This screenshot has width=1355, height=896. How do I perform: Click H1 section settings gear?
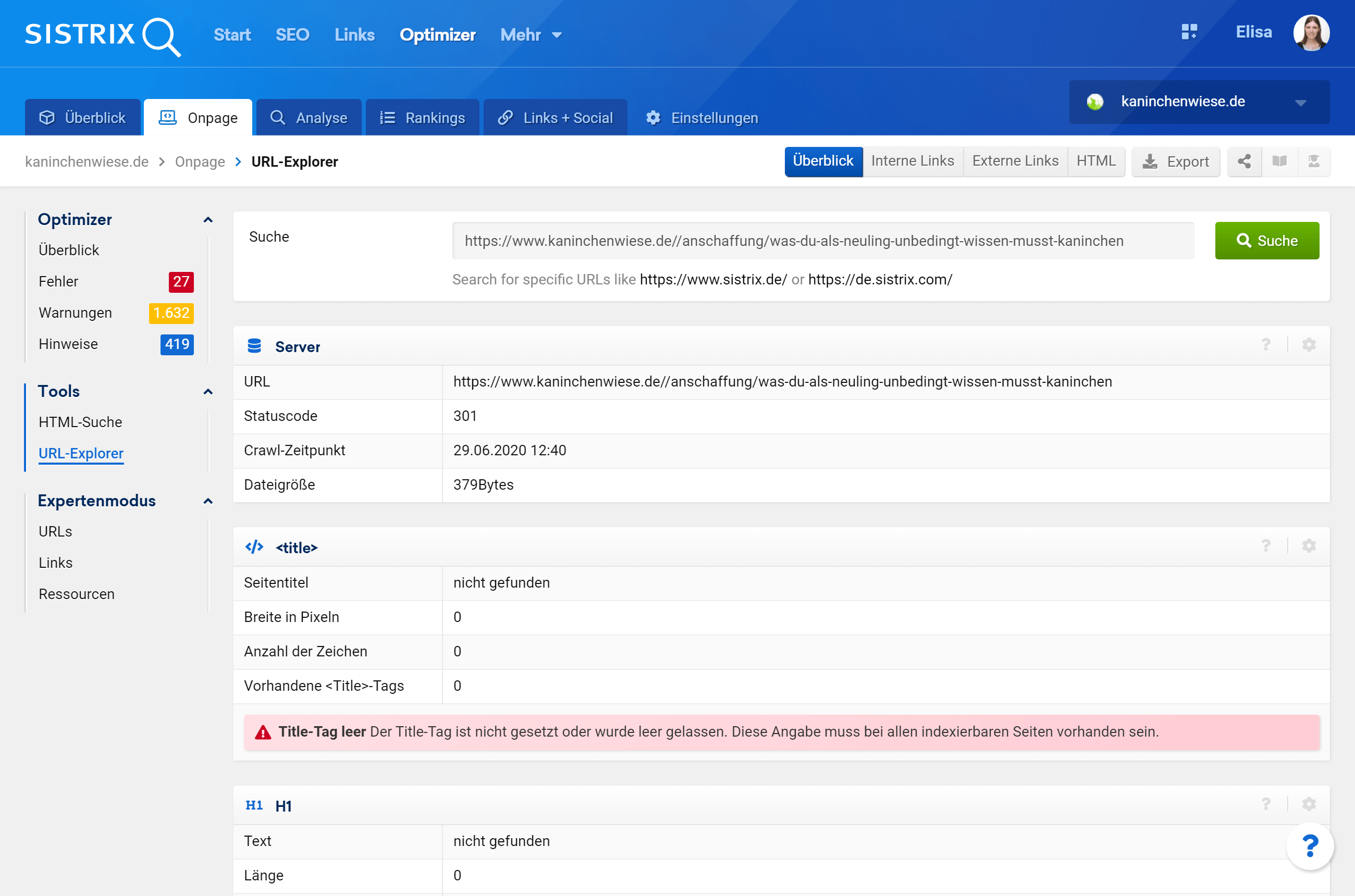point(1309,804)
